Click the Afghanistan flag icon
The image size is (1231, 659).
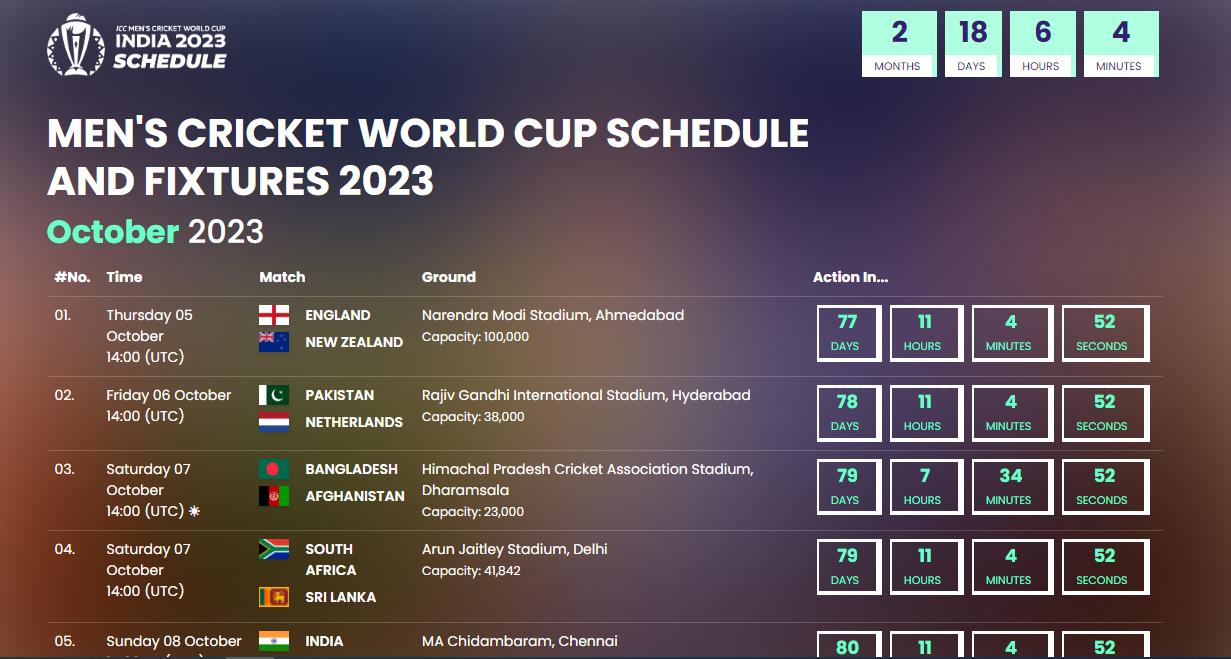point(272,494)
